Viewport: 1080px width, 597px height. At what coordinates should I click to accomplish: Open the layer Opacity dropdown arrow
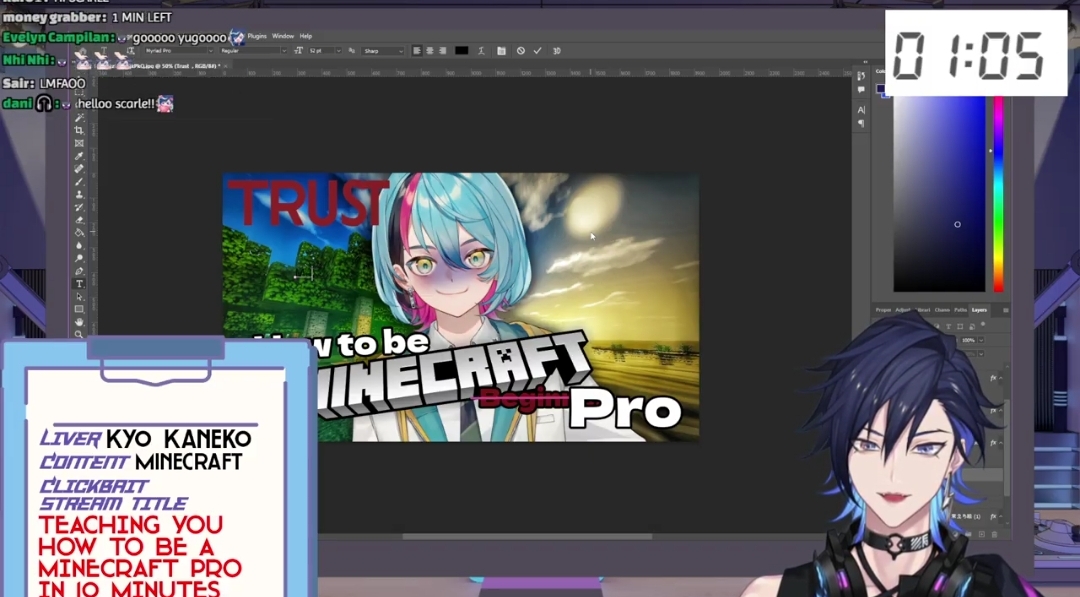coord(981,340)
